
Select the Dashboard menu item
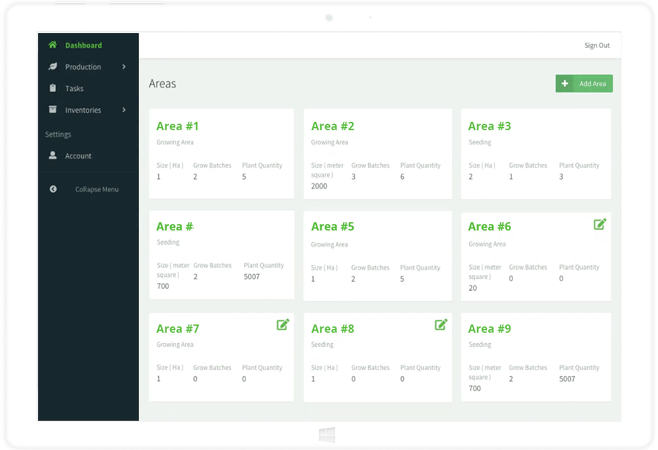(x=83, y=45)
